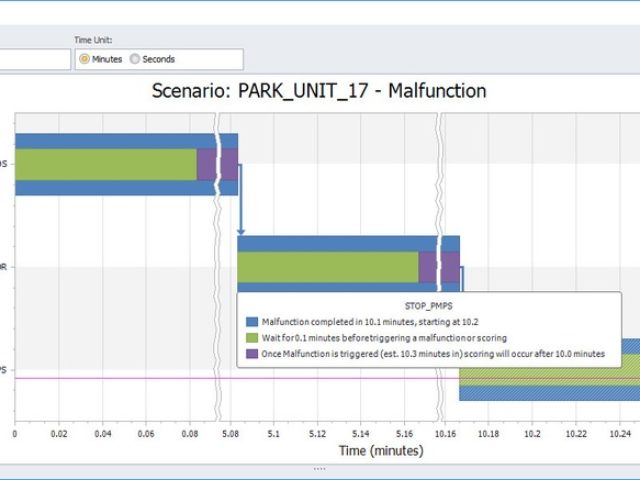Image resolution: width=640 pixels, height=480 pixels.
Task: Click text 'Once Malfunction is triggered' in tooltip
Action: (x=320, y=354)
